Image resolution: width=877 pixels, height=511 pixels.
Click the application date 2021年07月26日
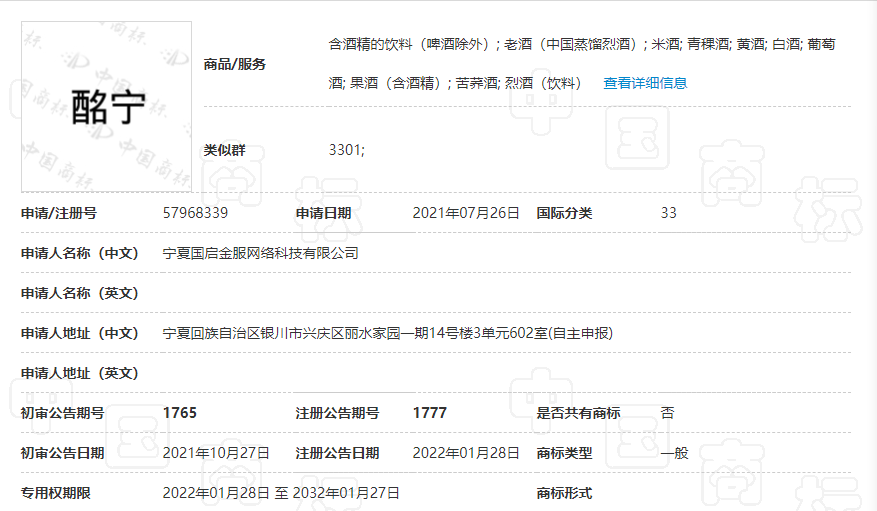click(466, 213)
